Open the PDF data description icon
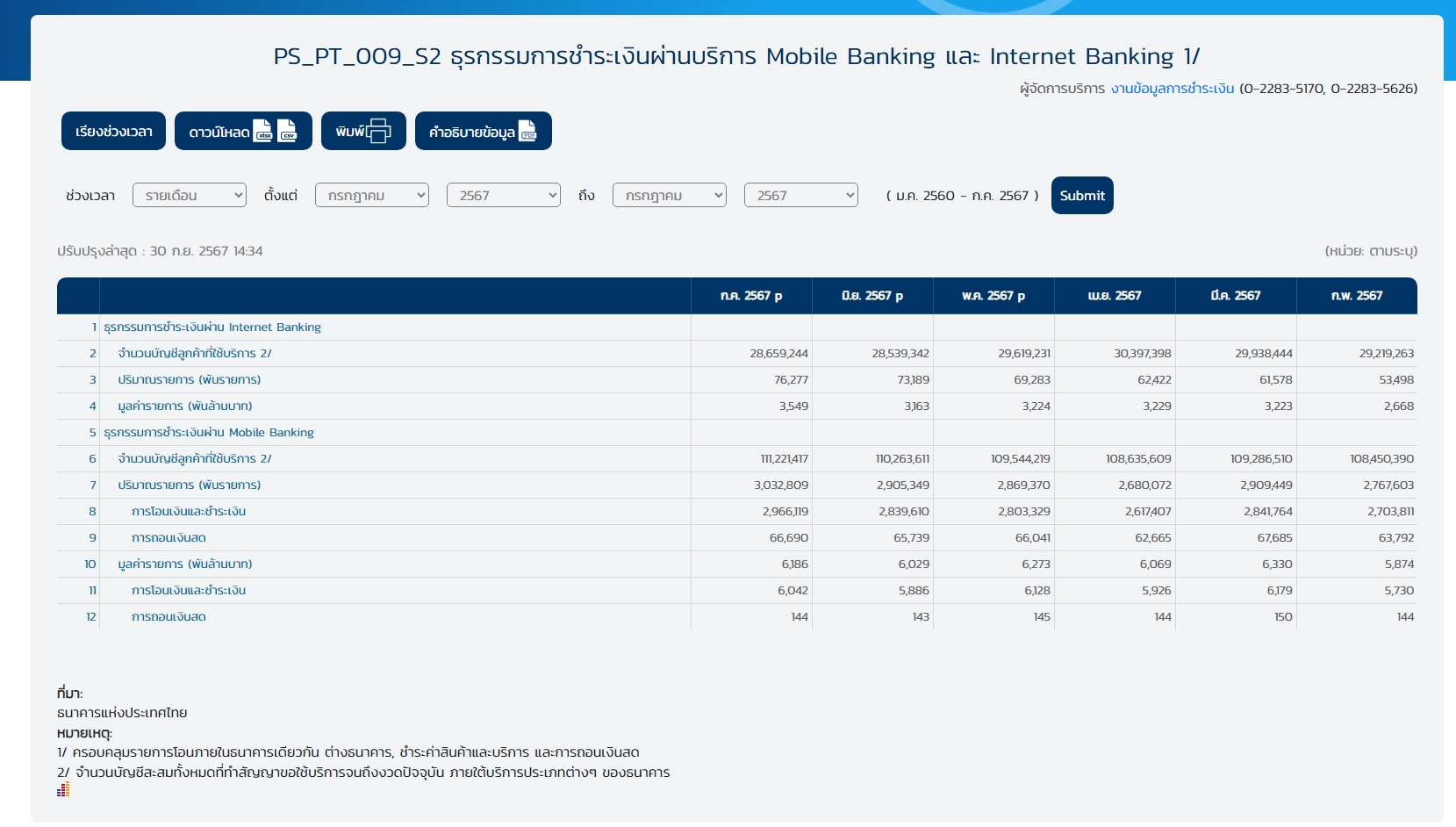The image size is (1456, 827). click(527, 131)
